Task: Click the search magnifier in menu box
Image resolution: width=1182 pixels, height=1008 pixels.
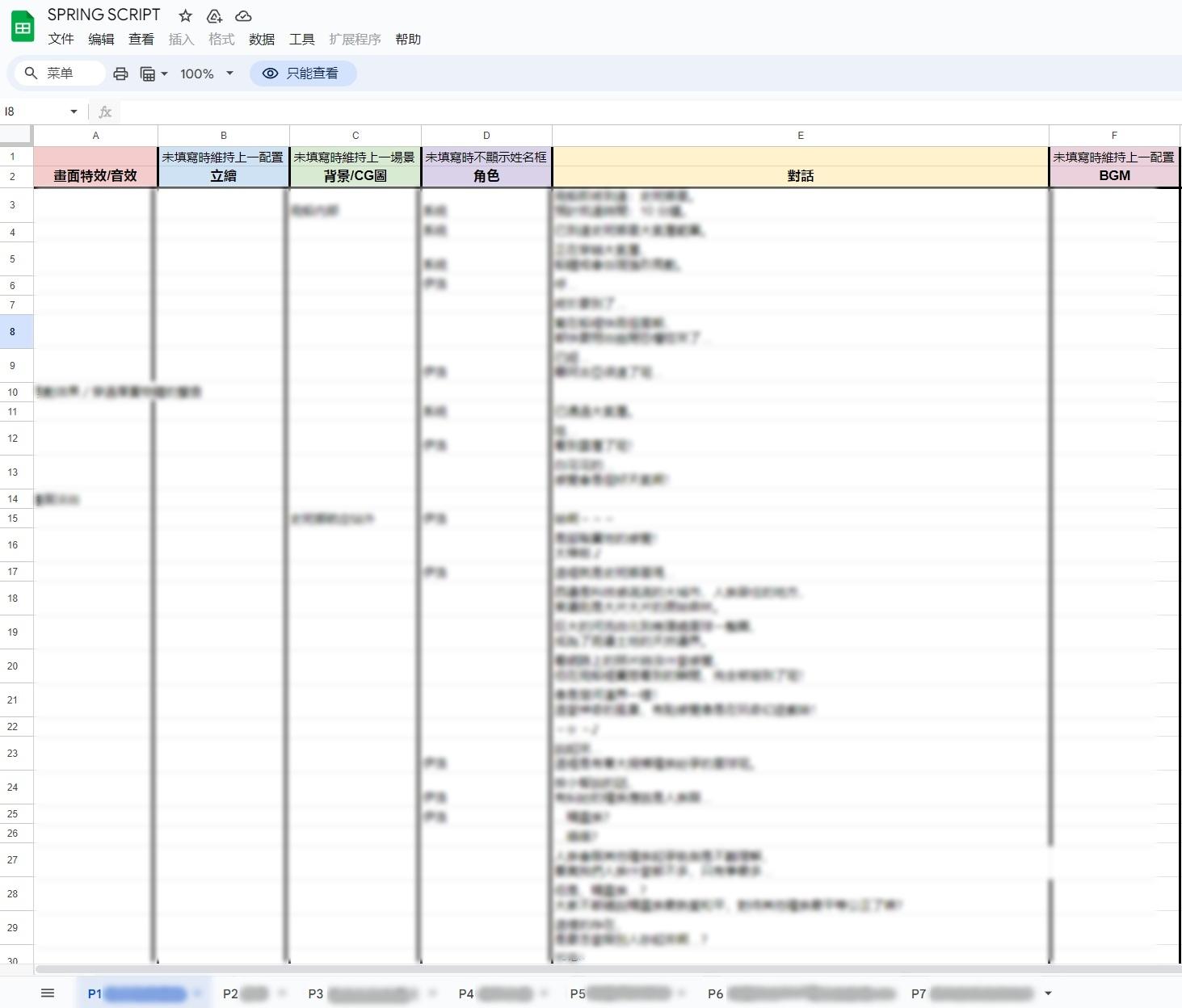Action: [31, 73]
